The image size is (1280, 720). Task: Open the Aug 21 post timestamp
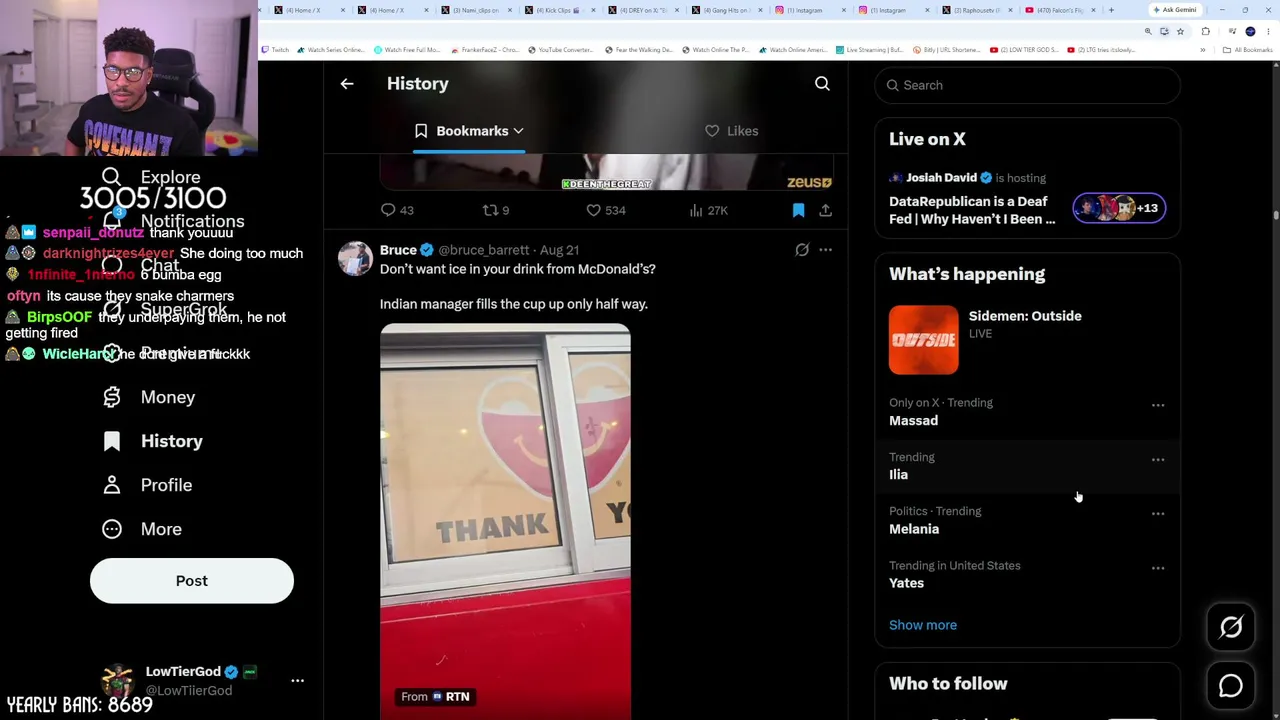(559, 250)
